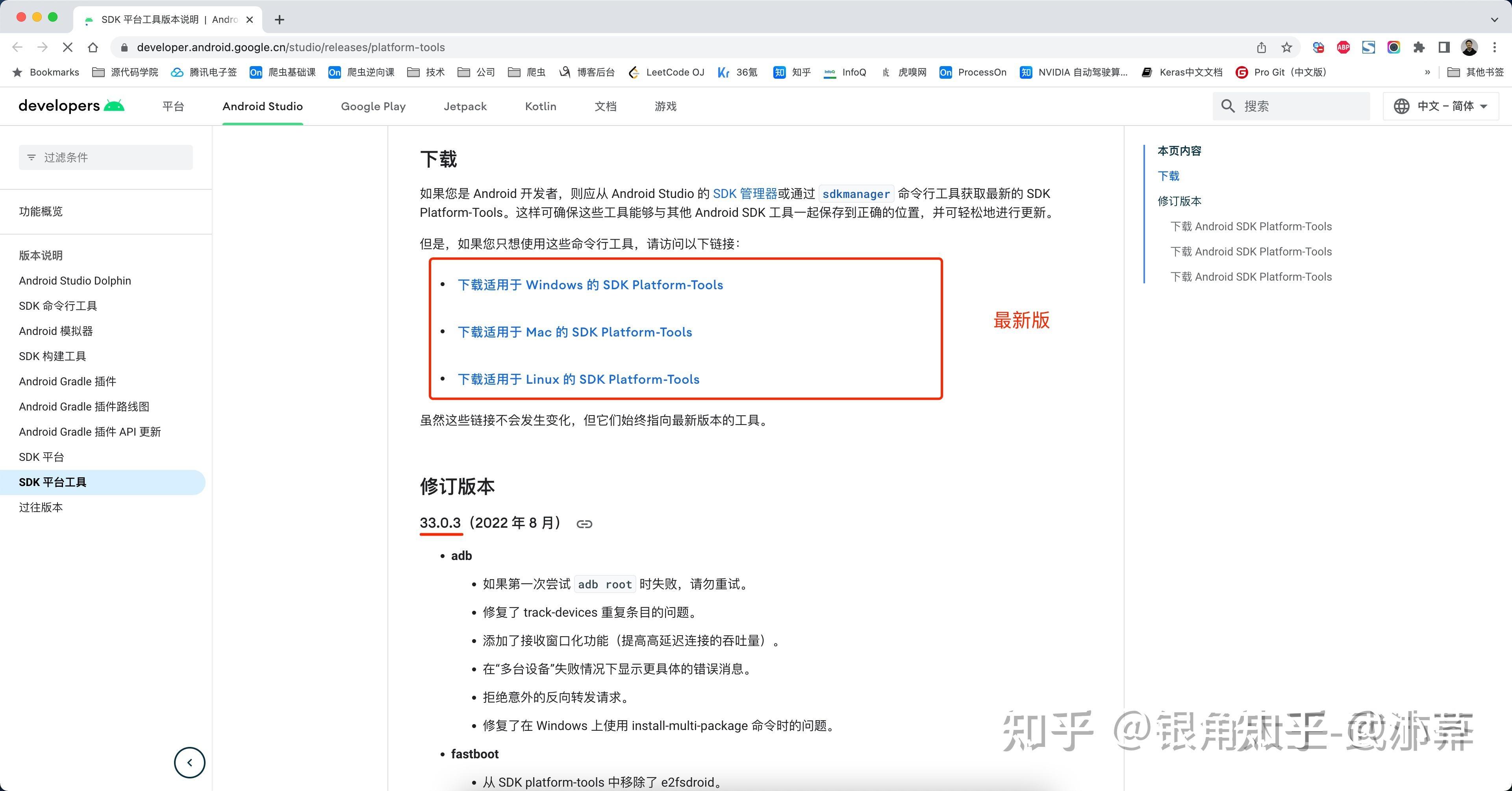Screen dimensions: 1512x791
Task: Go to browser home page icon
Action: (93, 47)
